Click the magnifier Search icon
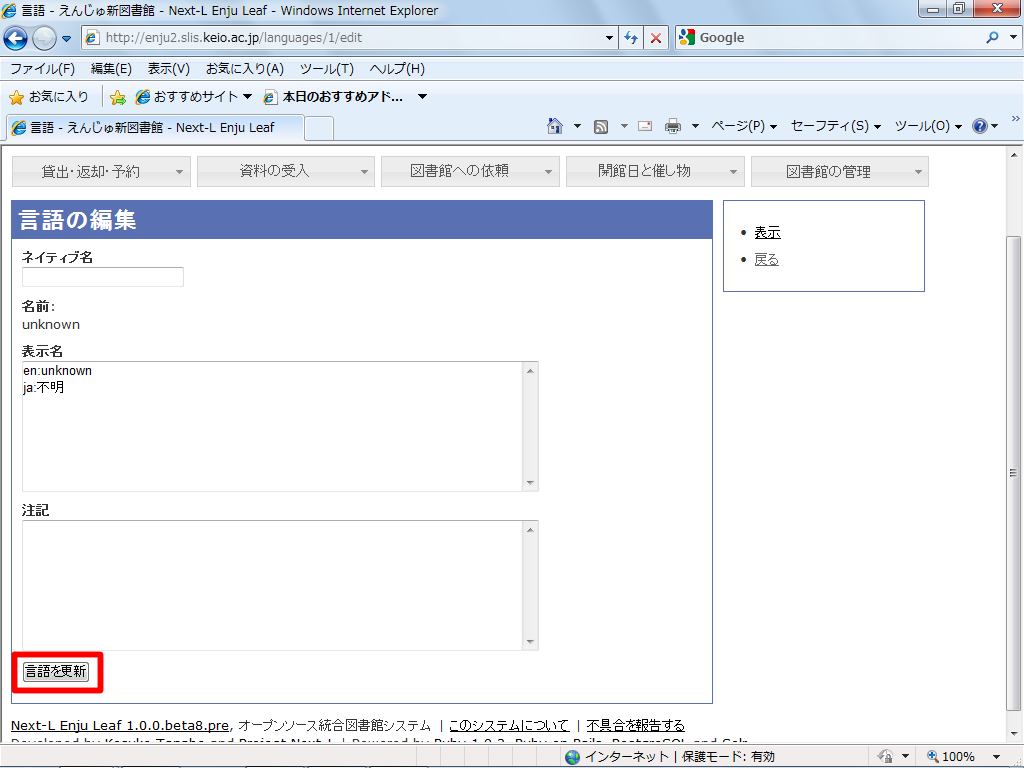This screenshot has width=1024, height=768. click(x=993, y=38)
